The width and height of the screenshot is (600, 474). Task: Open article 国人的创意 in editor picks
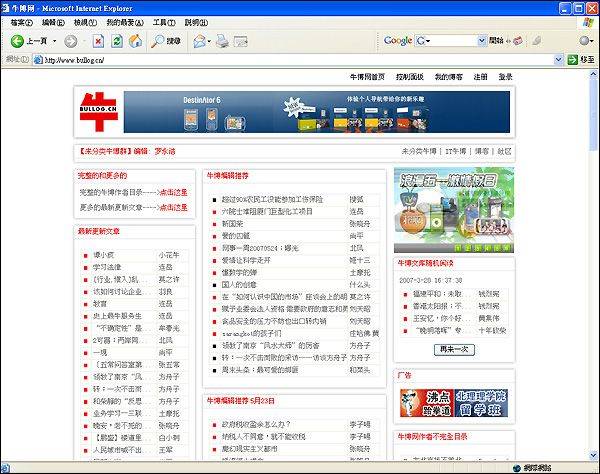pyautogui.click(x=239, y=285)
